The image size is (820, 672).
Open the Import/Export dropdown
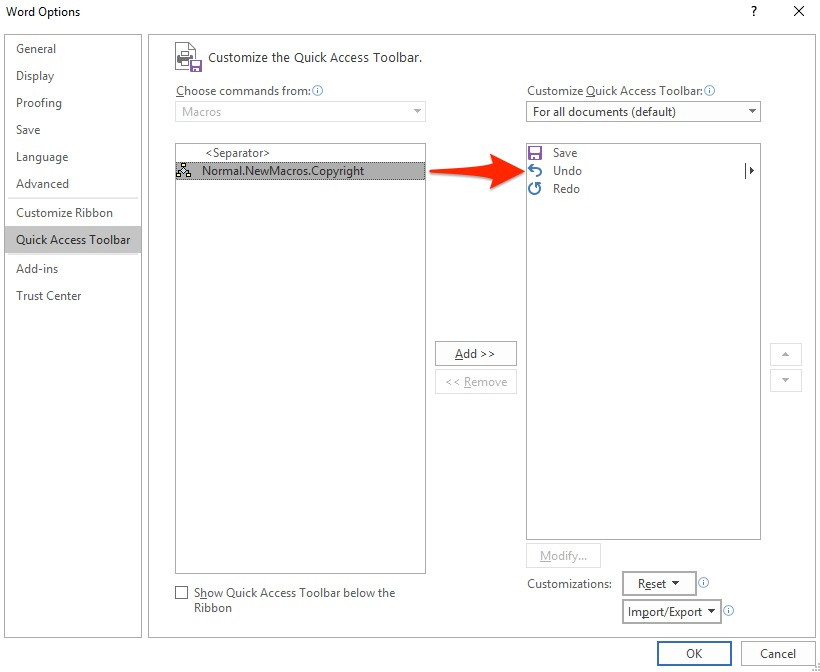point(671,611)
